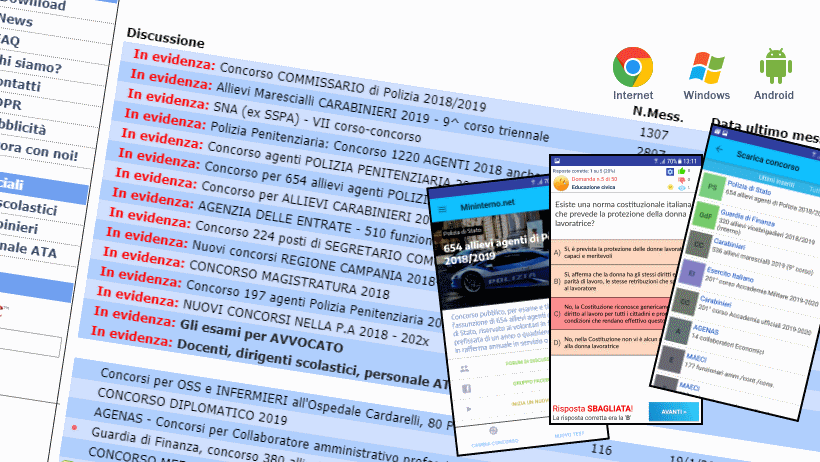Open FAQ in left sidebar
Viewport: 820px width, 462px height.
[9, 40]
